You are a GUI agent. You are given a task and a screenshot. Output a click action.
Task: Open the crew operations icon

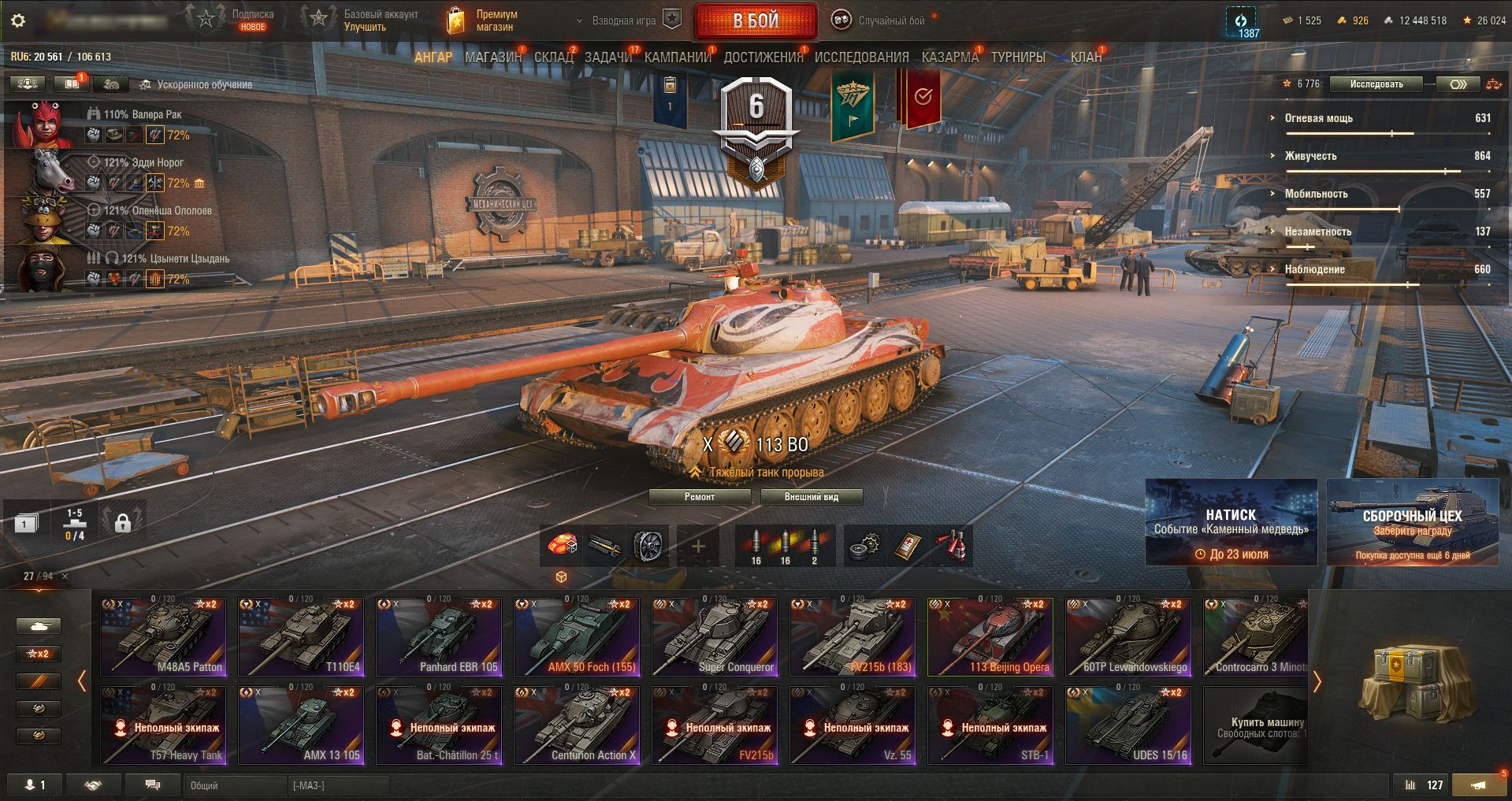(x=27, y=83)
